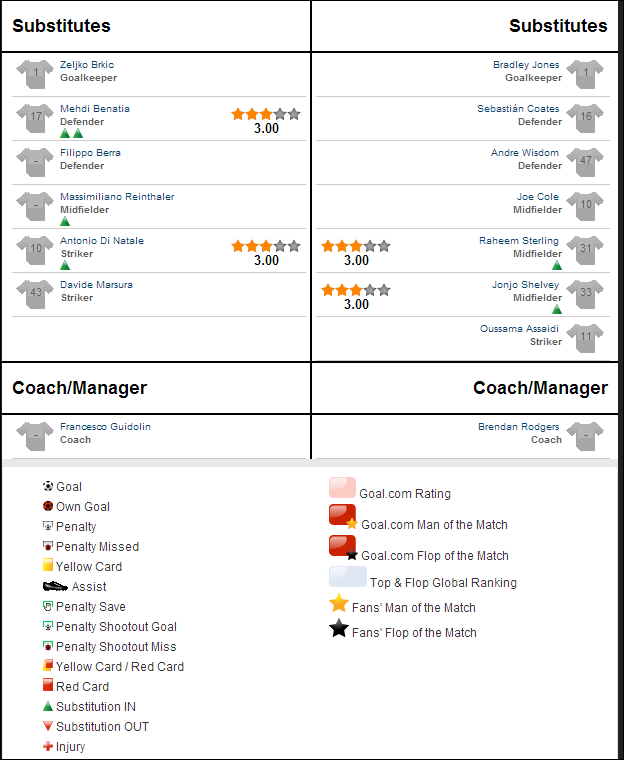This screenshot has width=624, height=760.
Task: Open Mehdi Benatia's player profile link
Action: [95, 109]
